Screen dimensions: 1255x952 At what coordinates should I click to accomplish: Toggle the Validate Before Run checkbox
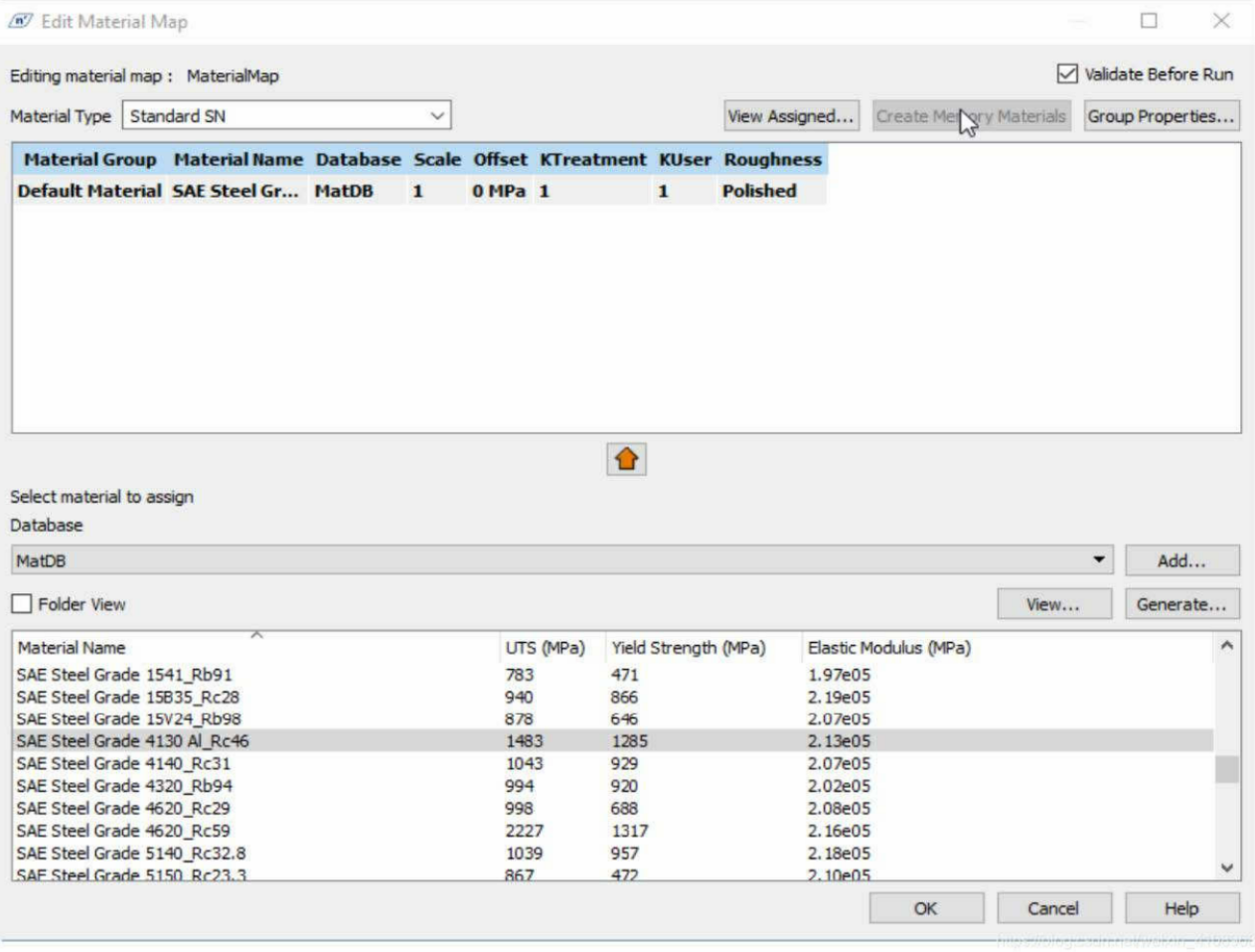(x=1067, y=75)
